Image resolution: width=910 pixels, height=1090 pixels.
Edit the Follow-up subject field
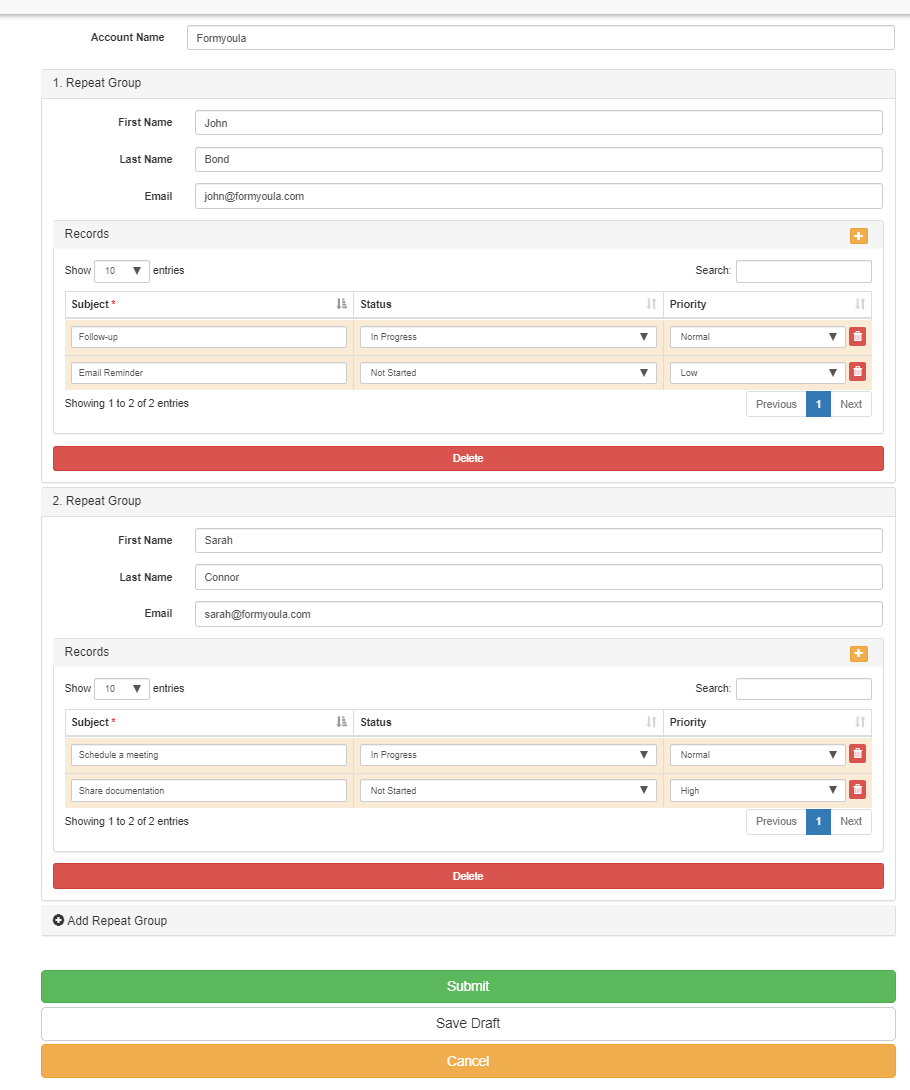pyautogui.click(x=209, y=337)
